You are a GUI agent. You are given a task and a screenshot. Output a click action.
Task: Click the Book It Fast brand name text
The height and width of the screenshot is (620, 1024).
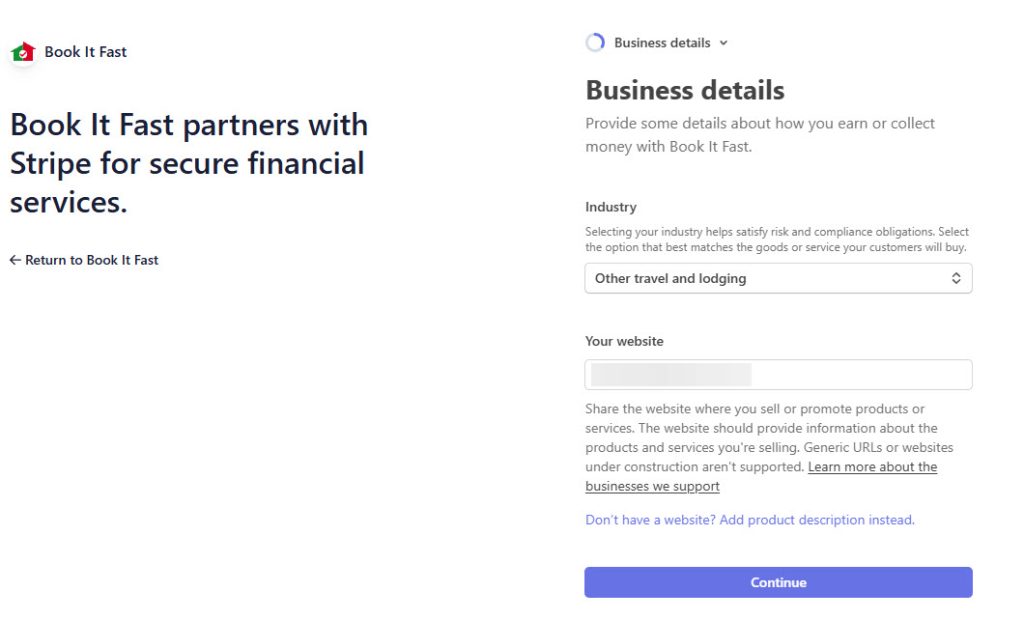pyautogui.click(x=86, y=52)
